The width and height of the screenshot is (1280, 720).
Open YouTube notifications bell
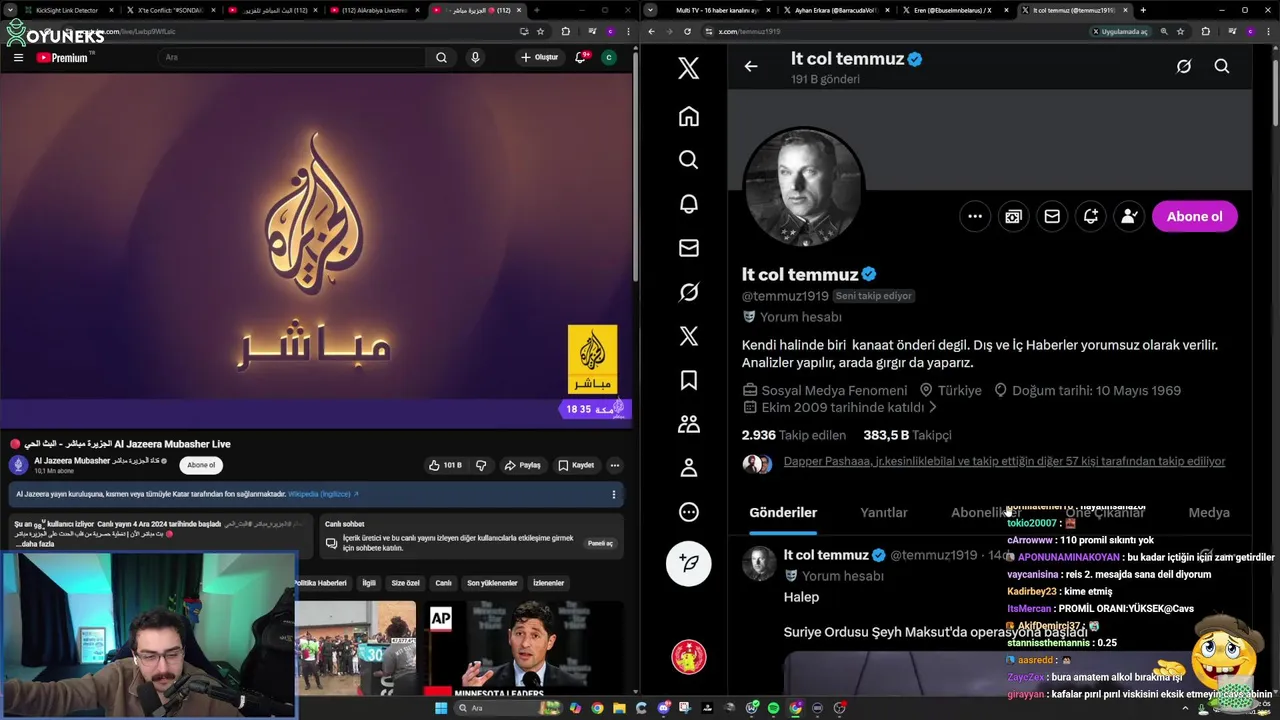pos(580,57)
